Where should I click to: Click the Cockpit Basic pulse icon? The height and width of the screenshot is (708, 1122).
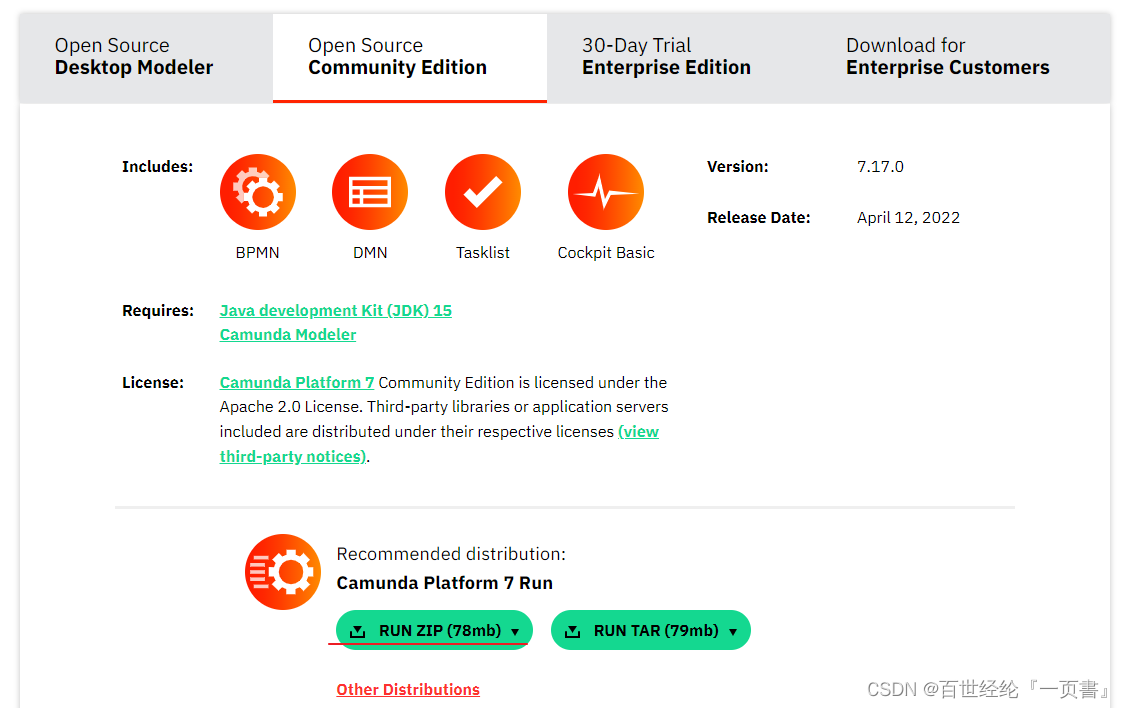[606, 192]
